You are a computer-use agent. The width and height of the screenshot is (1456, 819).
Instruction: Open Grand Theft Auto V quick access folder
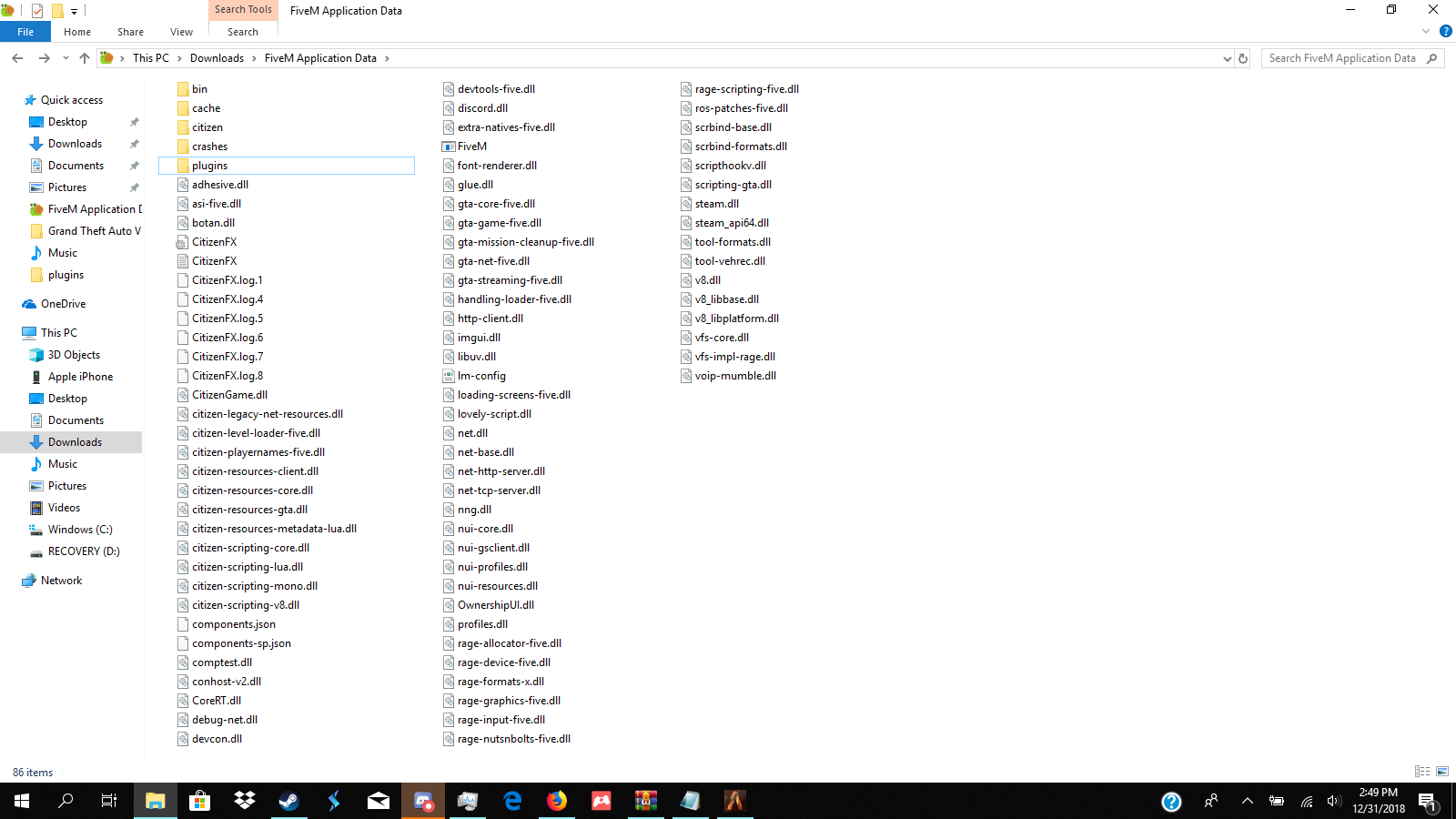[x=94, y=231]
